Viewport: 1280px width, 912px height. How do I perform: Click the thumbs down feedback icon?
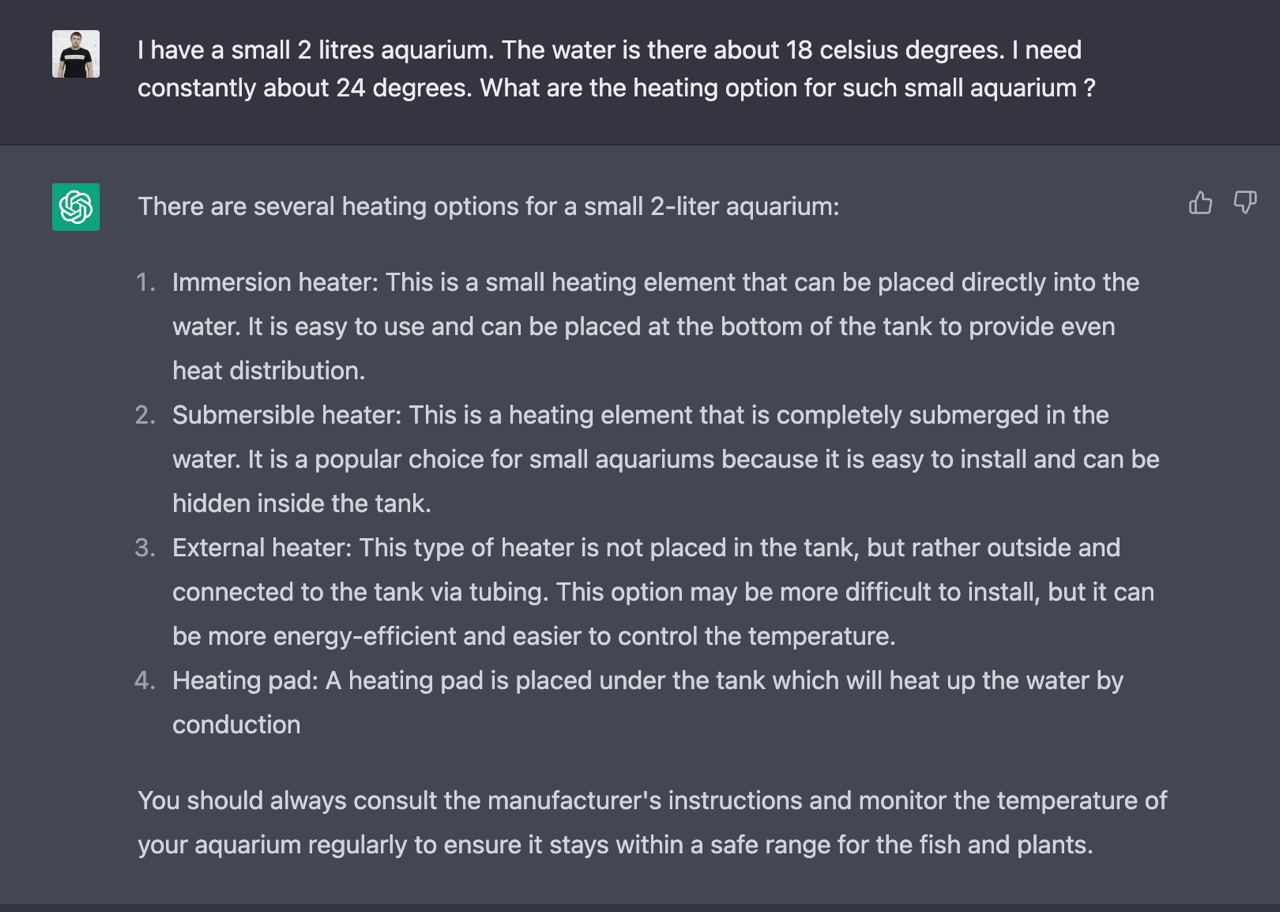point(1245,203)
